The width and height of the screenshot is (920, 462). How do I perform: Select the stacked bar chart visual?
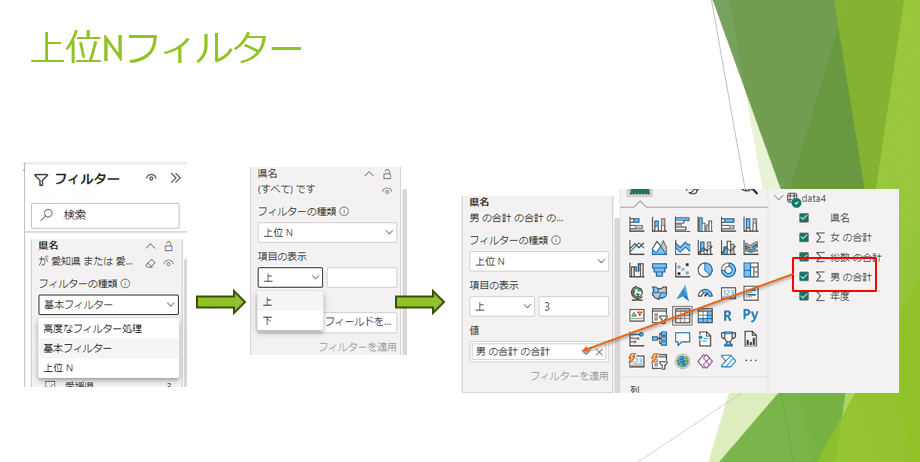637,224
